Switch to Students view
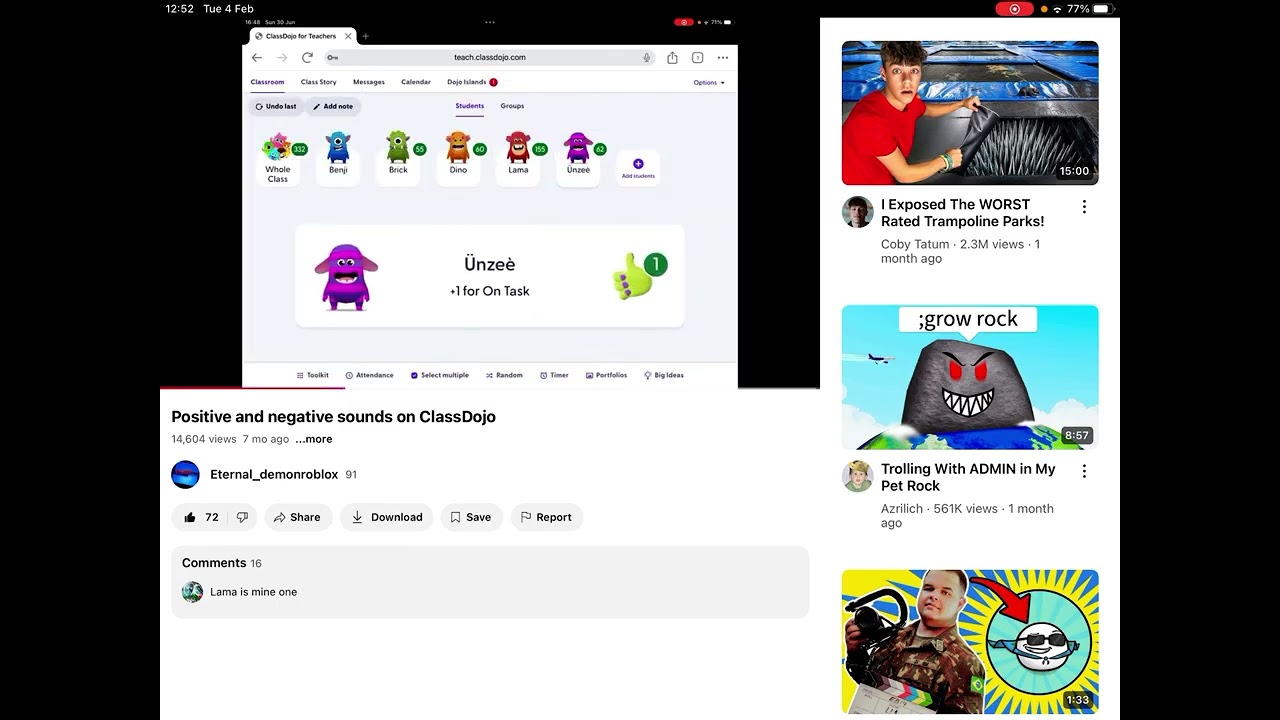 point(470,106)
